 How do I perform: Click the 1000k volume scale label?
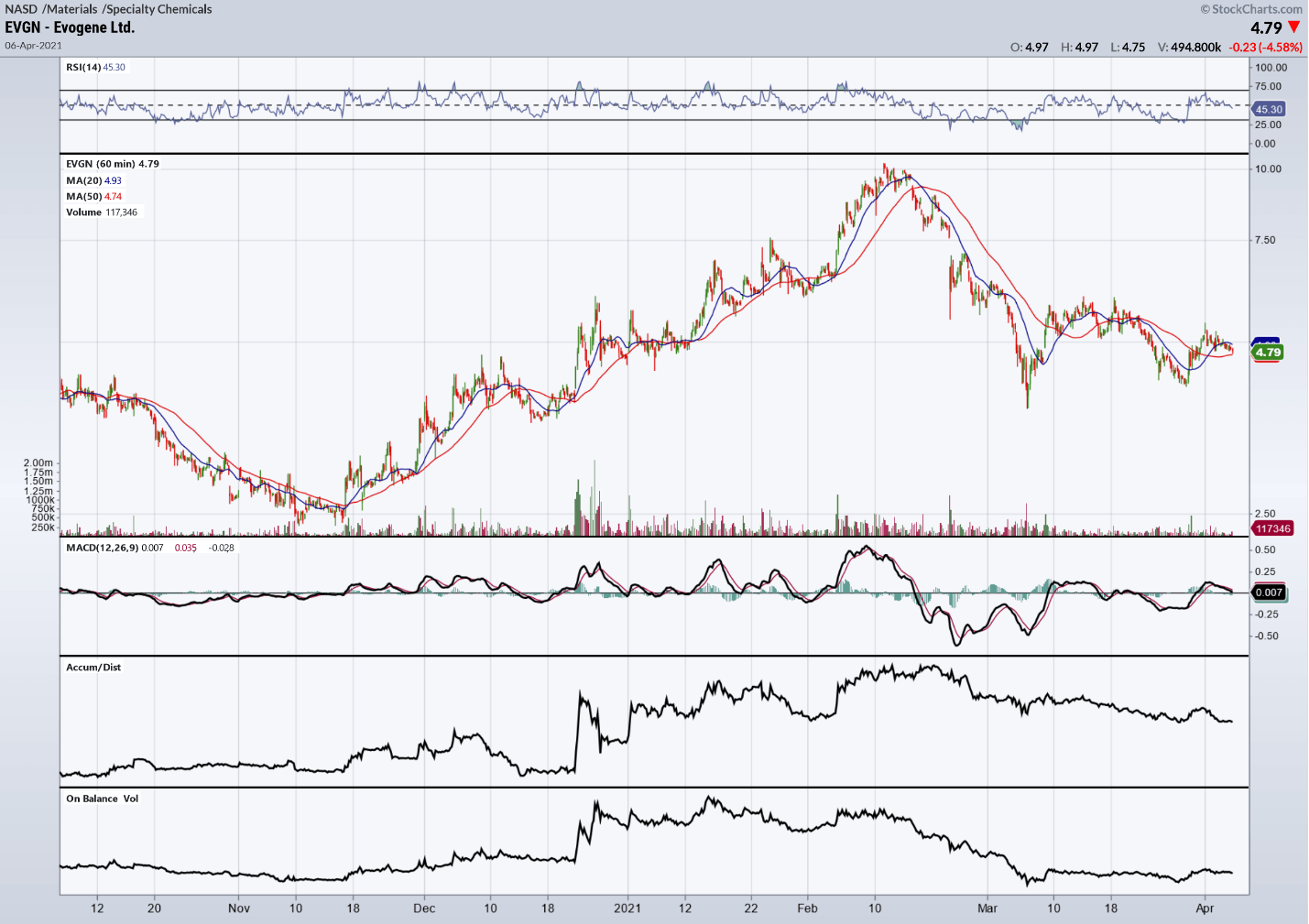coord(40,500)
